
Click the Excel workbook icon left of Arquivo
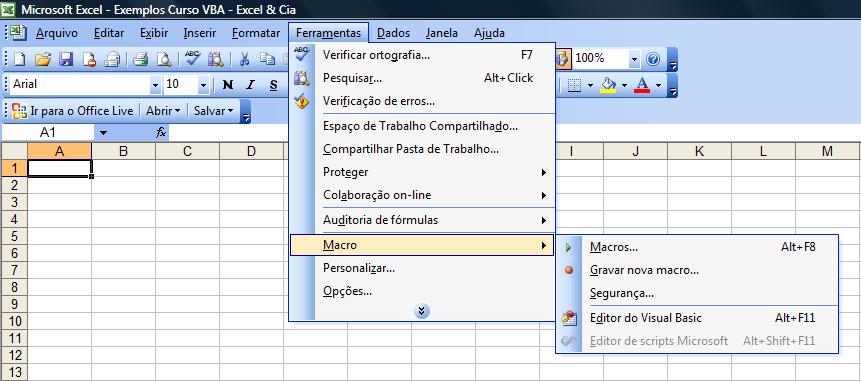[18, 32]
